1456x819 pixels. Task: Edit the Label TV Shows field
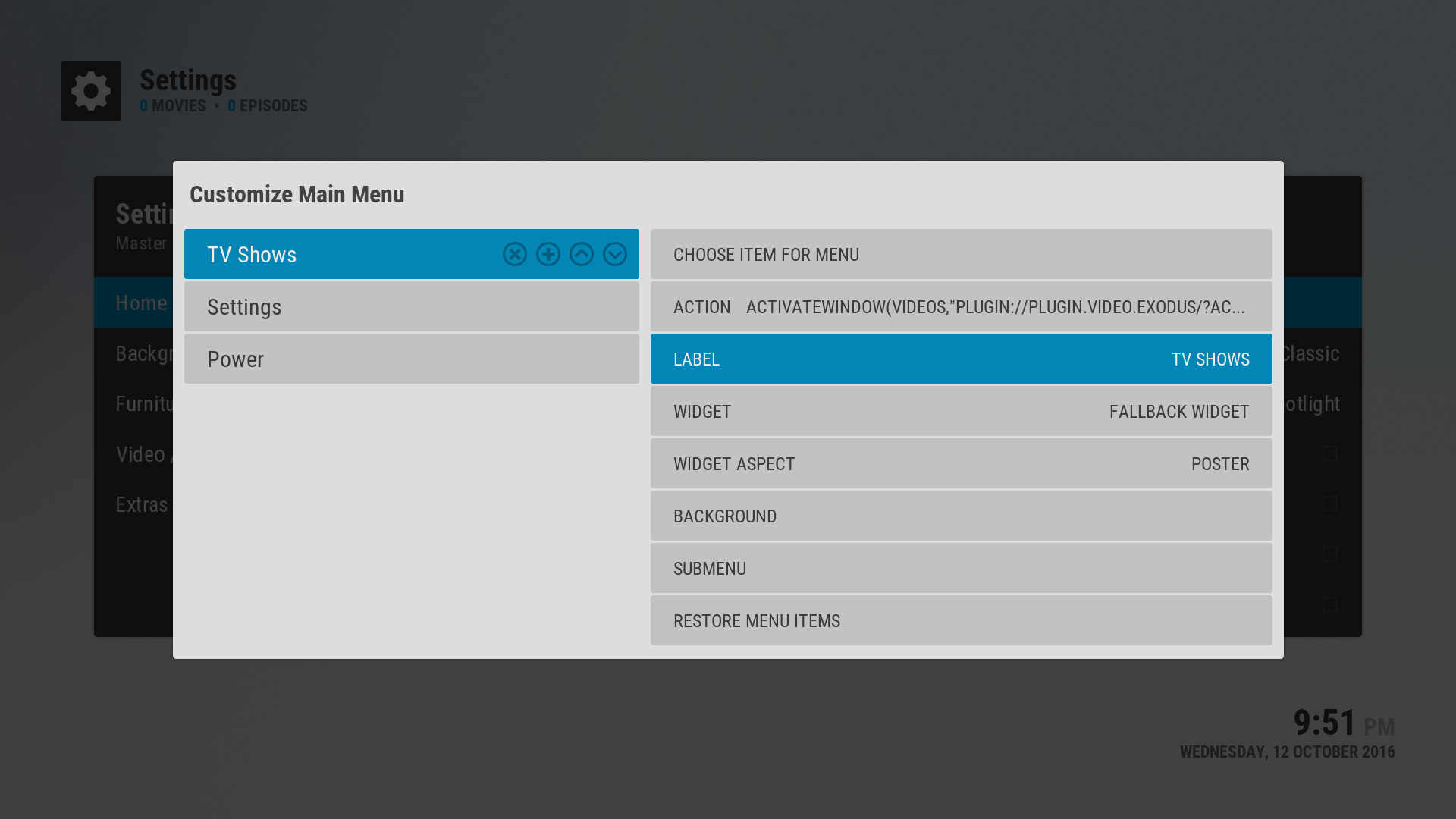coord(961,359)
